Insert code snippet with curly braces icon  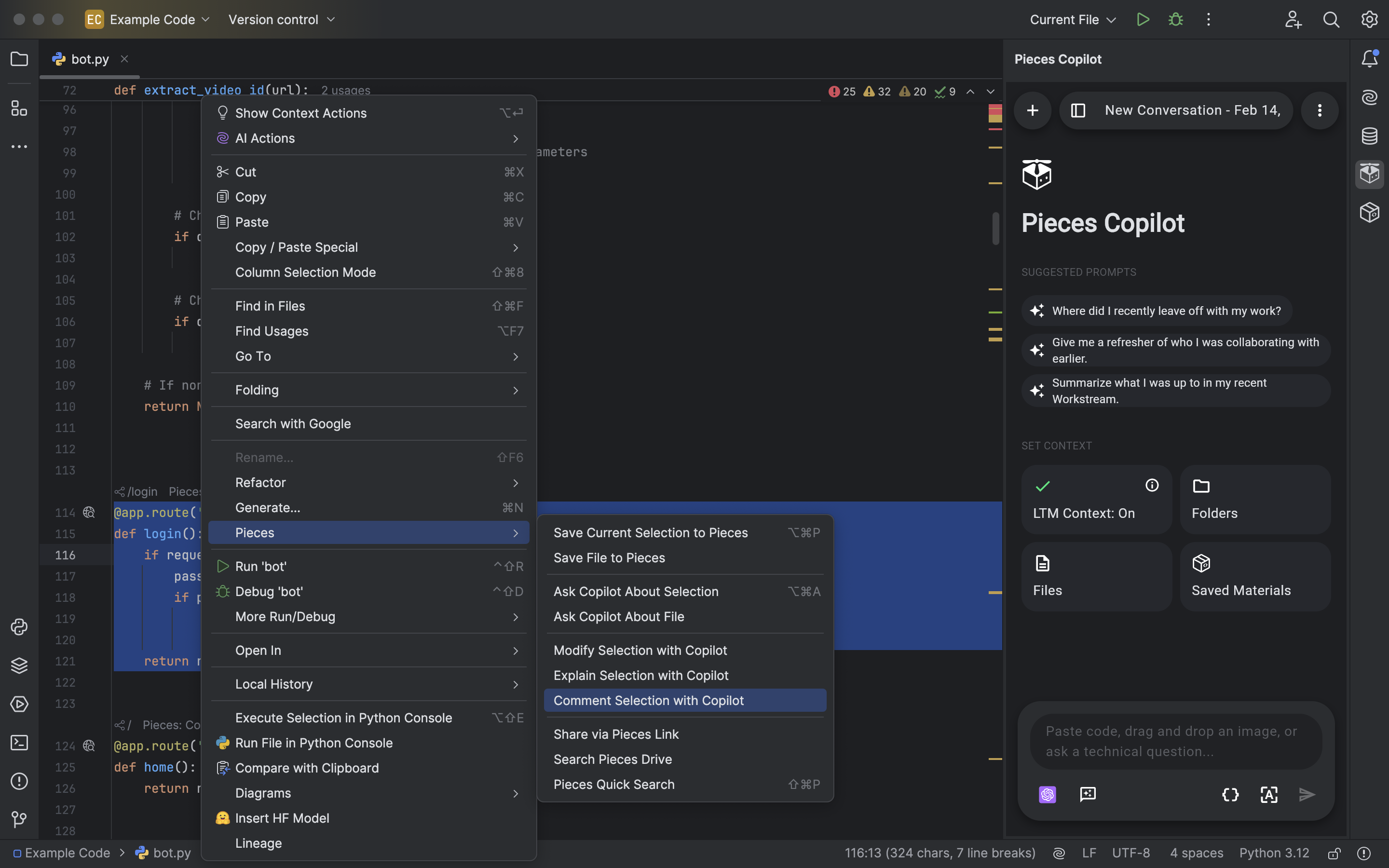(x=1230, y=795)
